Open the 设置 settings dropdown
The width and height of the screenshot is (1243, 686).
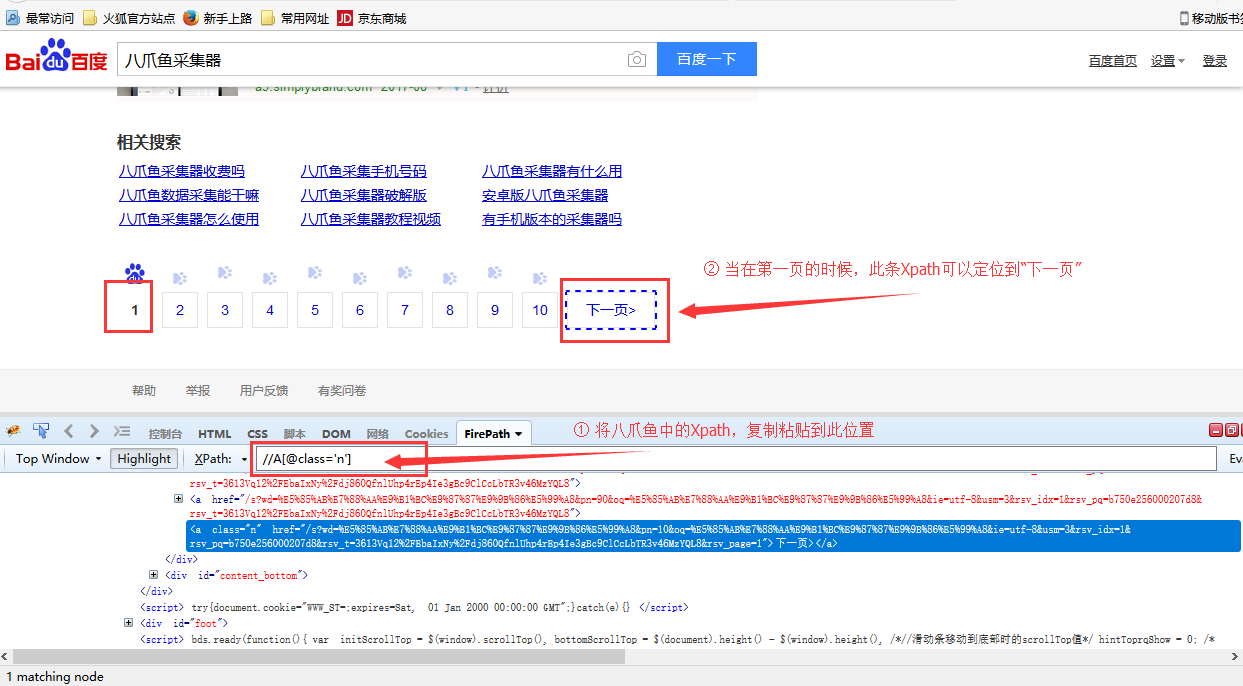point(1168,61)
